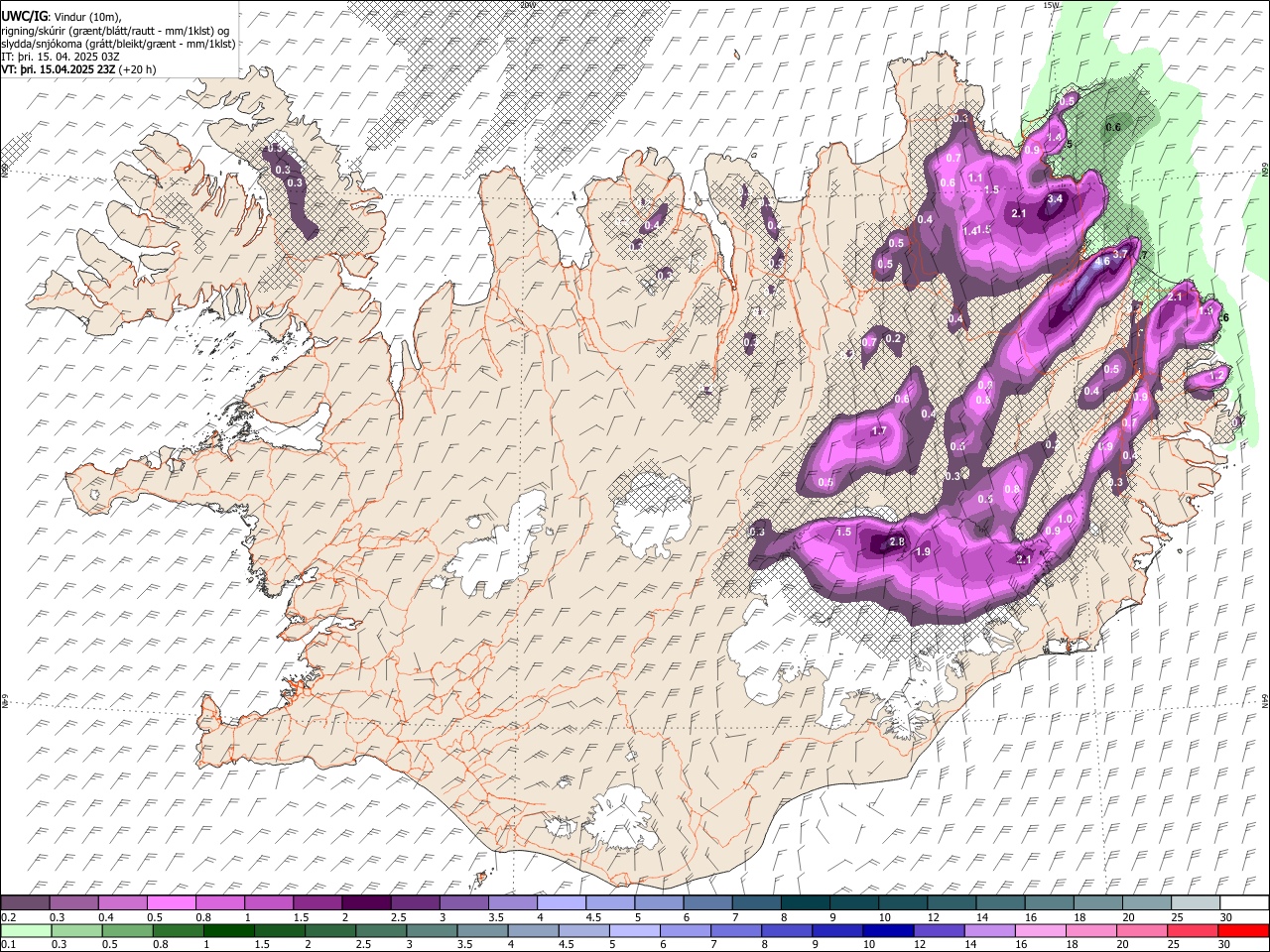Select the light pink swatch labelled 16, bottom row
The image size is (1270, 952).
click(x=1041, y=931)
